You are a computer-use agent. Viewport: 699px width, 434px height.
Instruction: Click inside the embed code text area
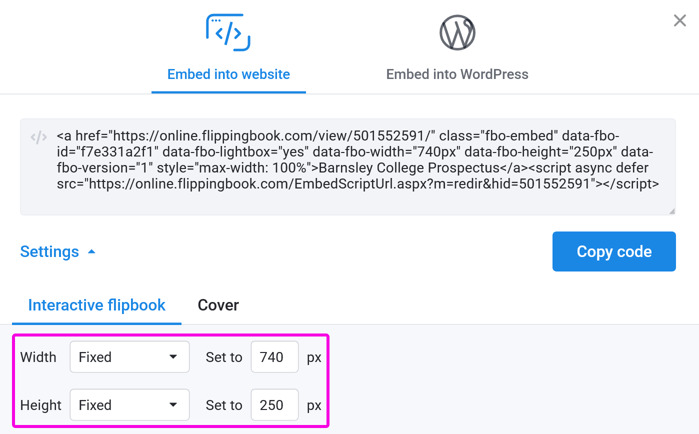(348, 167)
